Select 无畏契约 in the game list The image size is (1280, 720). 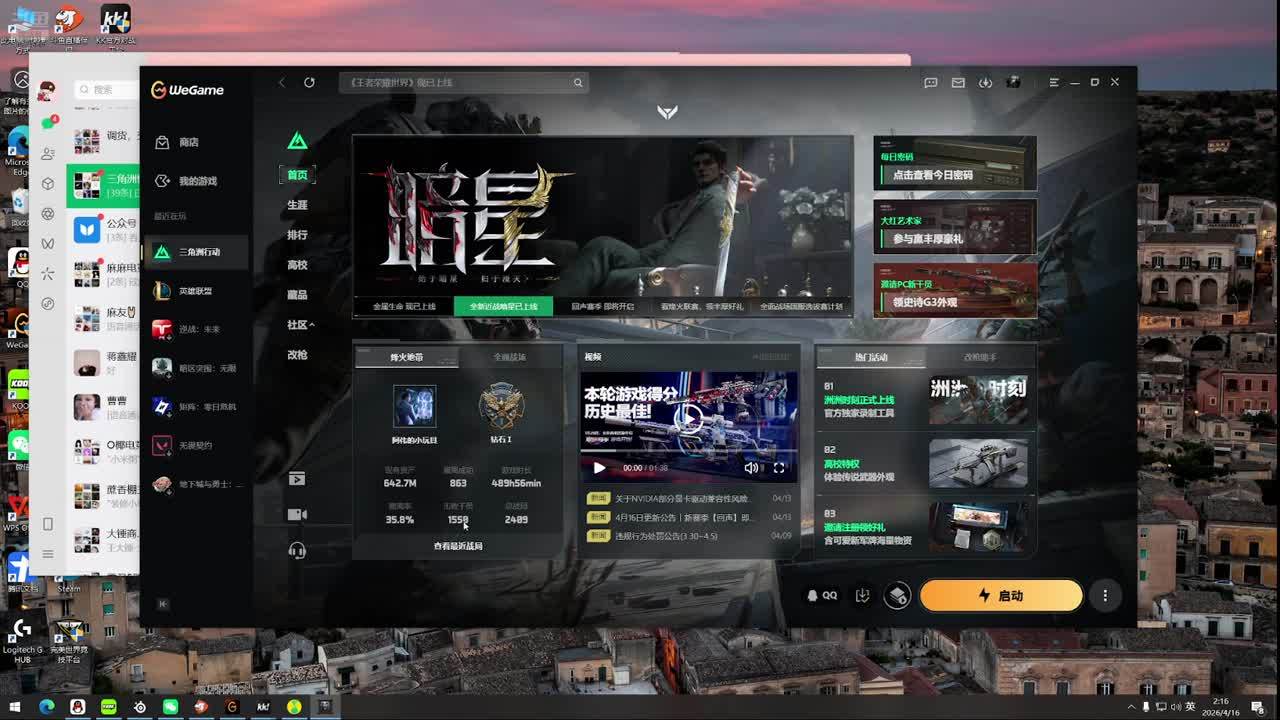click(x=196, y=445)
